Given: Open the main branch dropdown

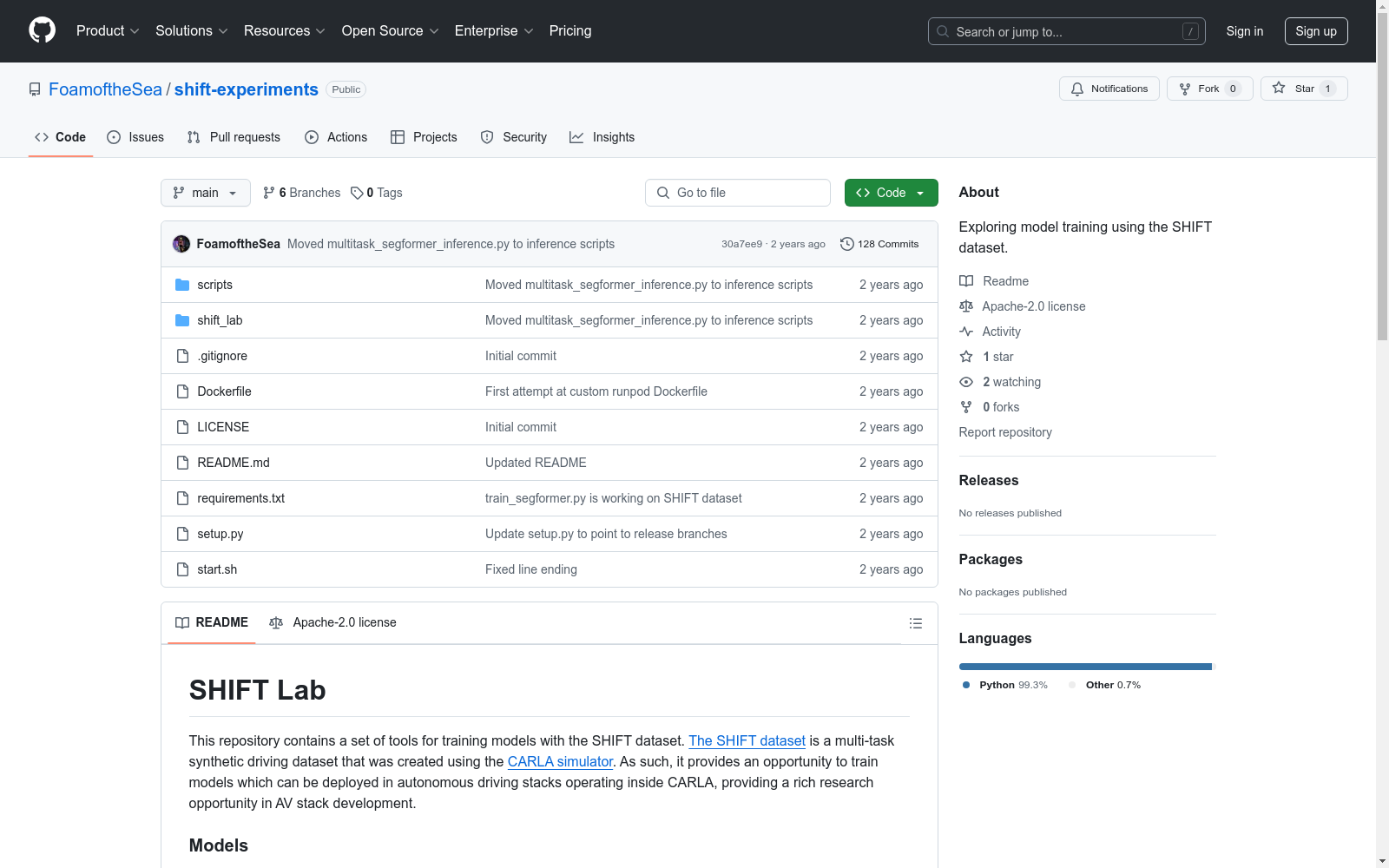Looking at the screenshot, I should coord(205,193).
